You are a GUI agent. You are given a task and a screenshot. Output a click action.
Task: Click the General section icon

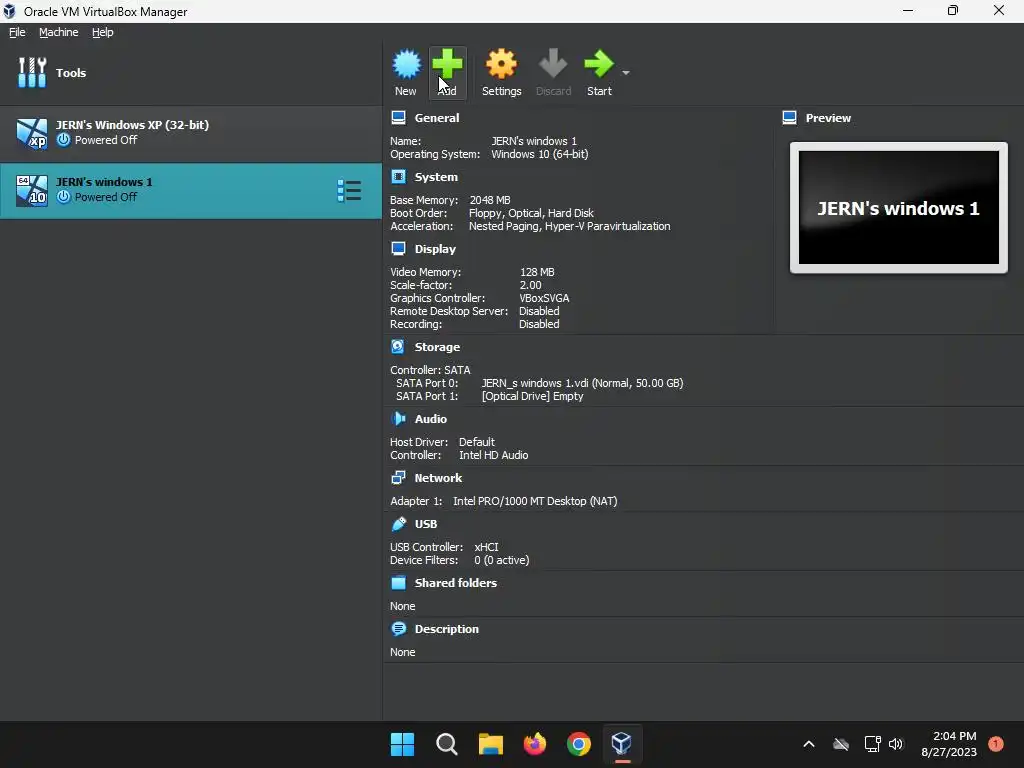pyautogui.click(x=398, y=118)
